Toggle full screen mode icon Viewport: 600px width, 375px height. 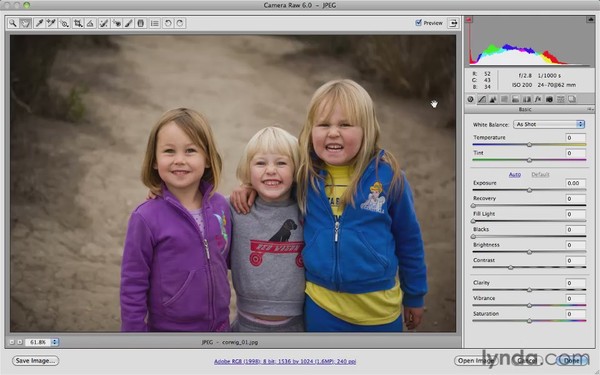coord(453,23)
